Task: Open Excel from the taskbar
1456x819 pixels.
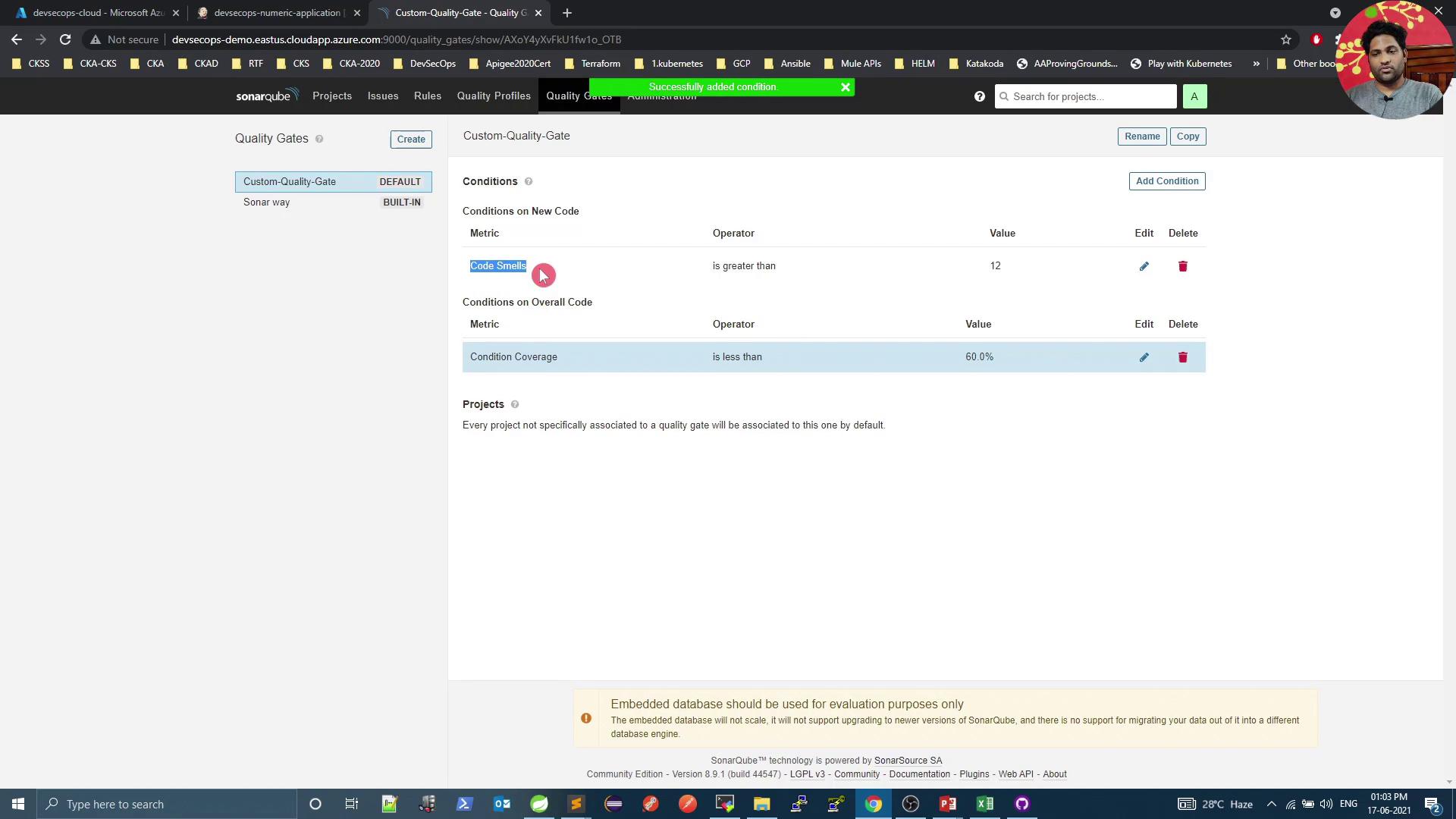Action: pyautogui.click(x=984, y=804)
